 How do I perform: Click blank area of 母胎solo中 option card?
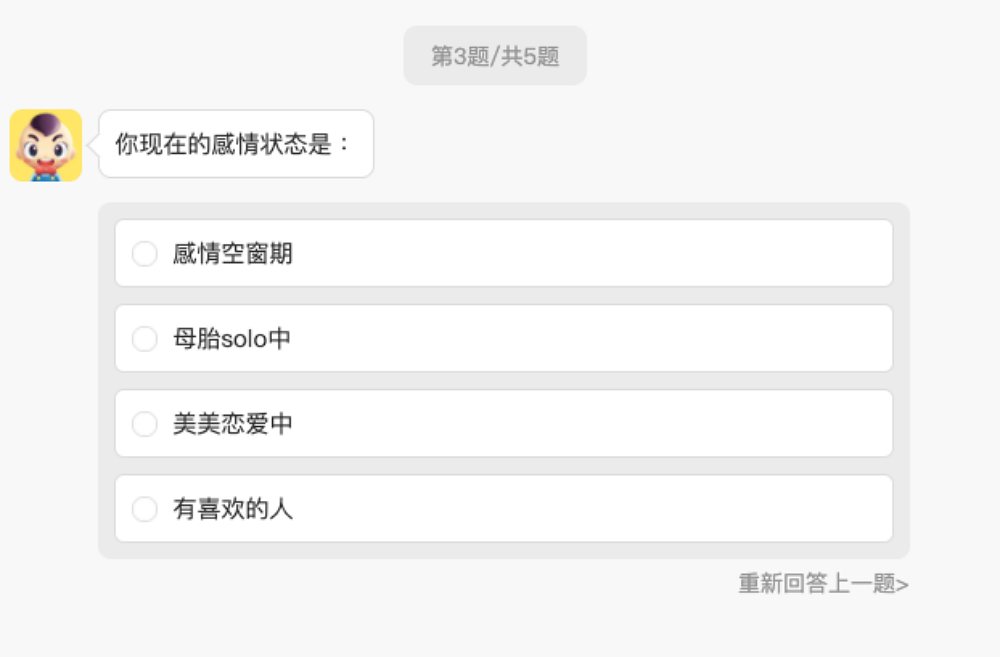click(x=600, y=339)
